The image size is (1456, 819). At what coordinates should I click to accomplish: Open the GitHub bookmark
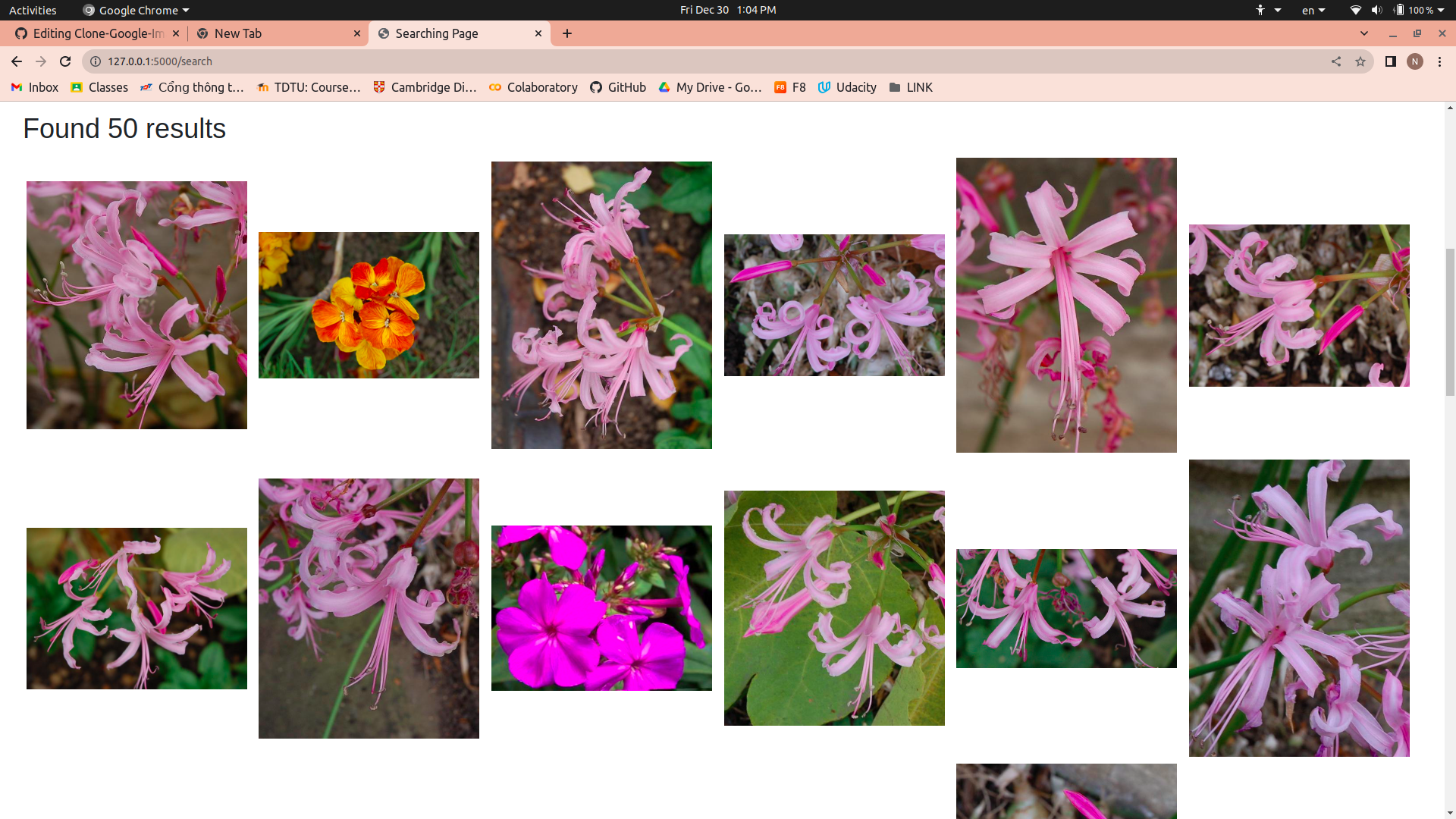618,87
